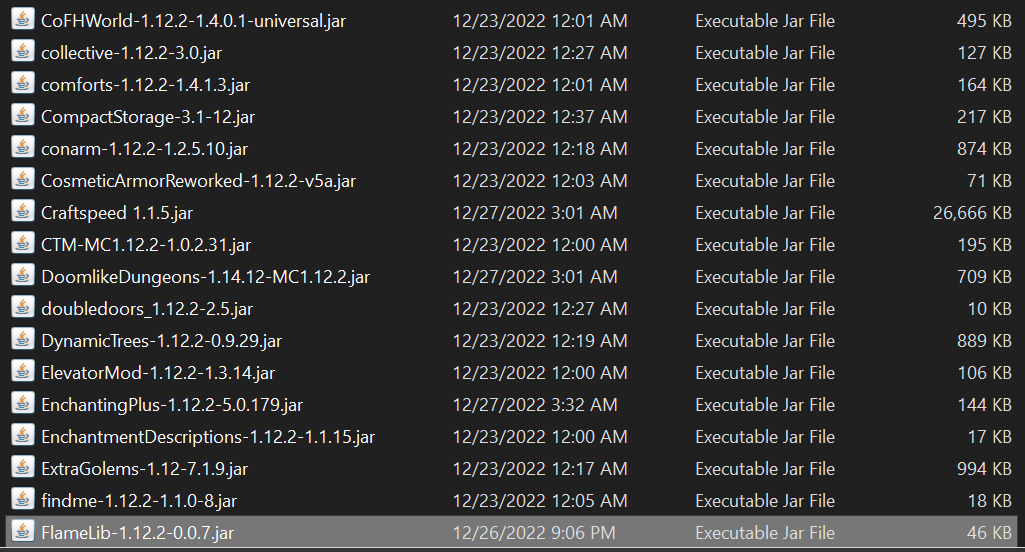Viewport: 1025px width, 552px height.
Task: Click the 12/26/2022 9:06 PM date of FlameLib
Action: 534,533
